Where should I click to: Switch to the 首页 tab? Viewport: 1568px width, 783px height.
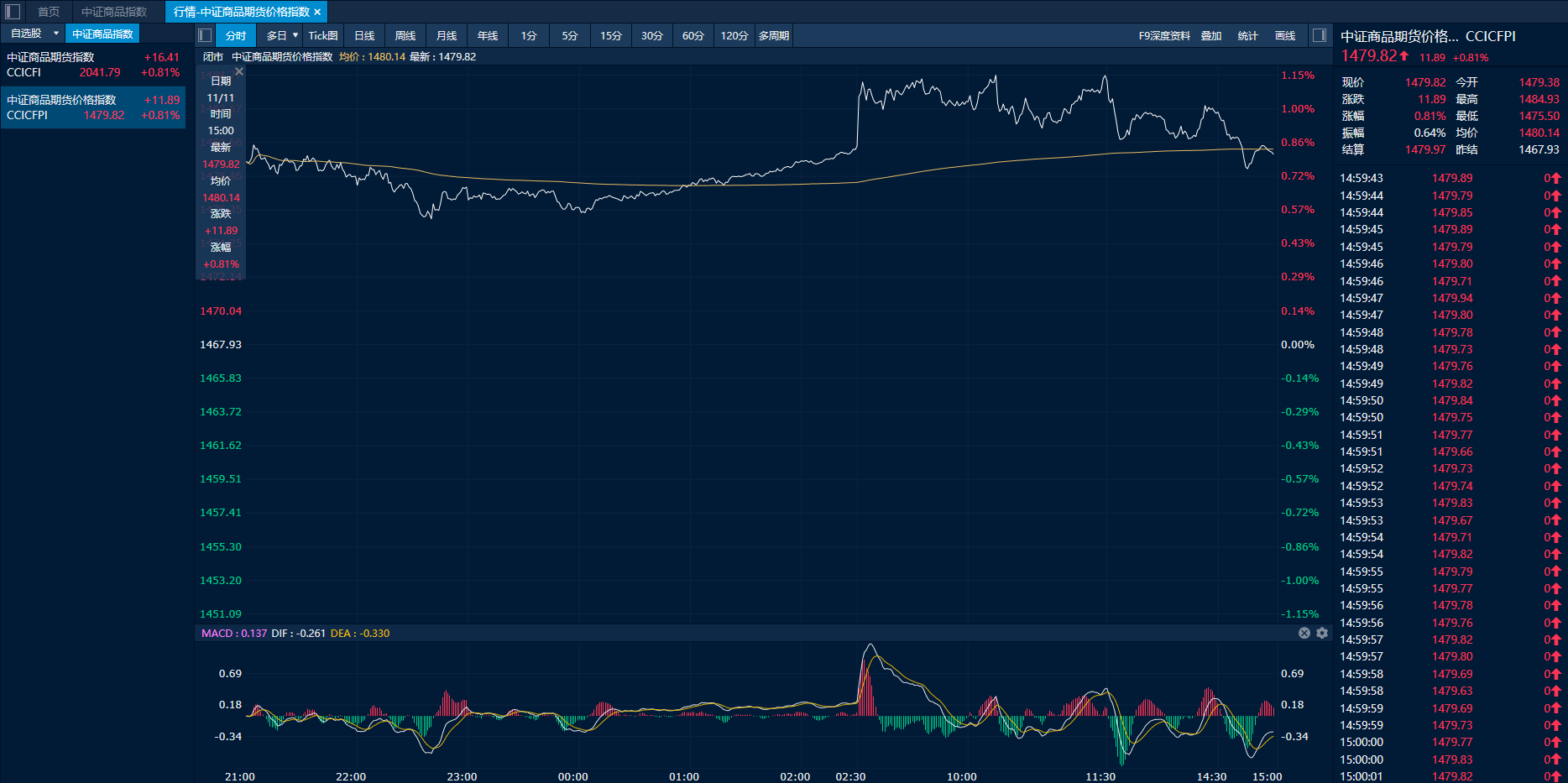click(x=49, y=12)
